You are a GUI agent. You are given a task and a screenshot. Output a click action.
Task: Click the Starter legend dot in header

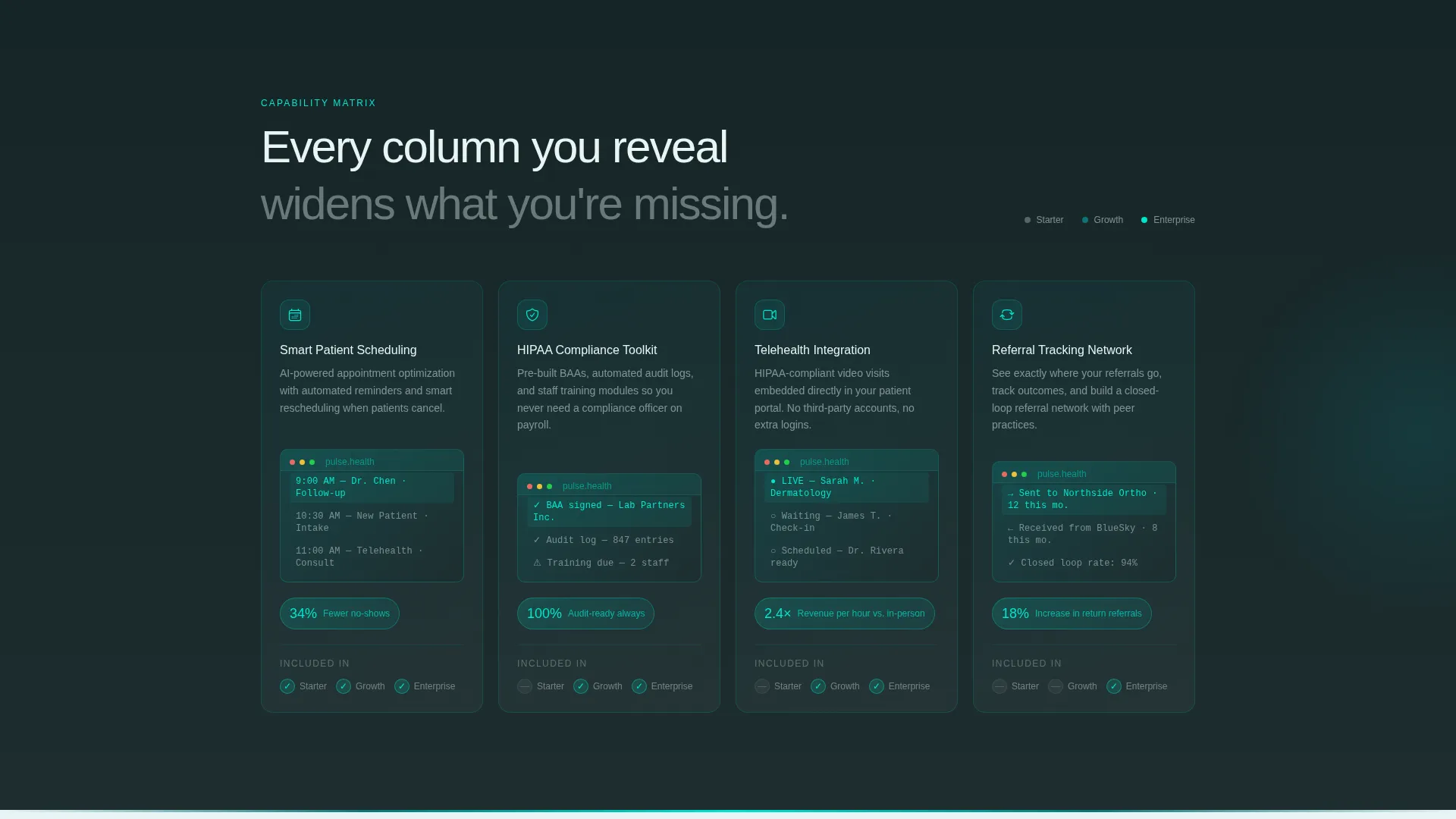pos(1028,220)
